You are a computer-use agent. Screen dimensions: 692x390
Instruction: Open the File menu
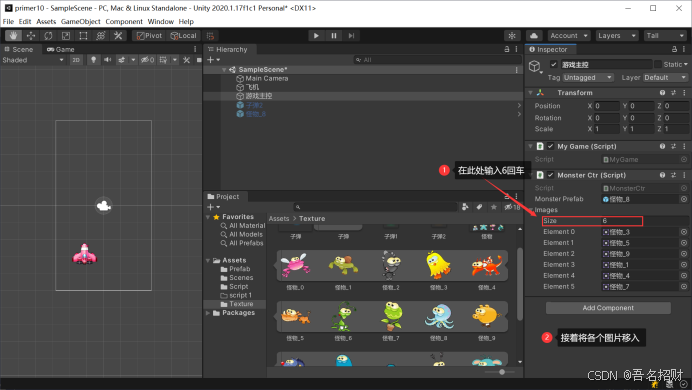(8, 21)
